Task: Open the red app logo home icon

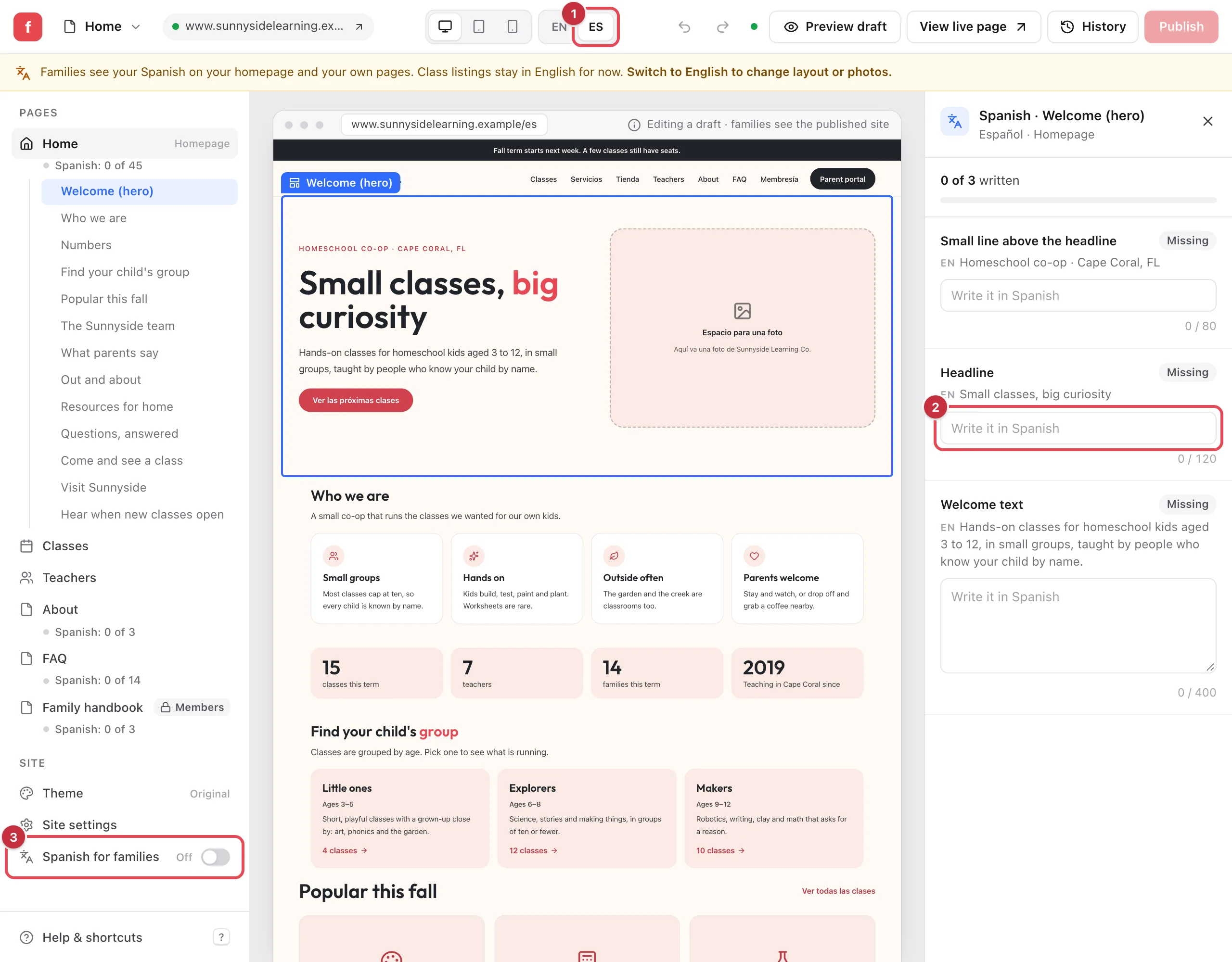Action: coord(27,26)
